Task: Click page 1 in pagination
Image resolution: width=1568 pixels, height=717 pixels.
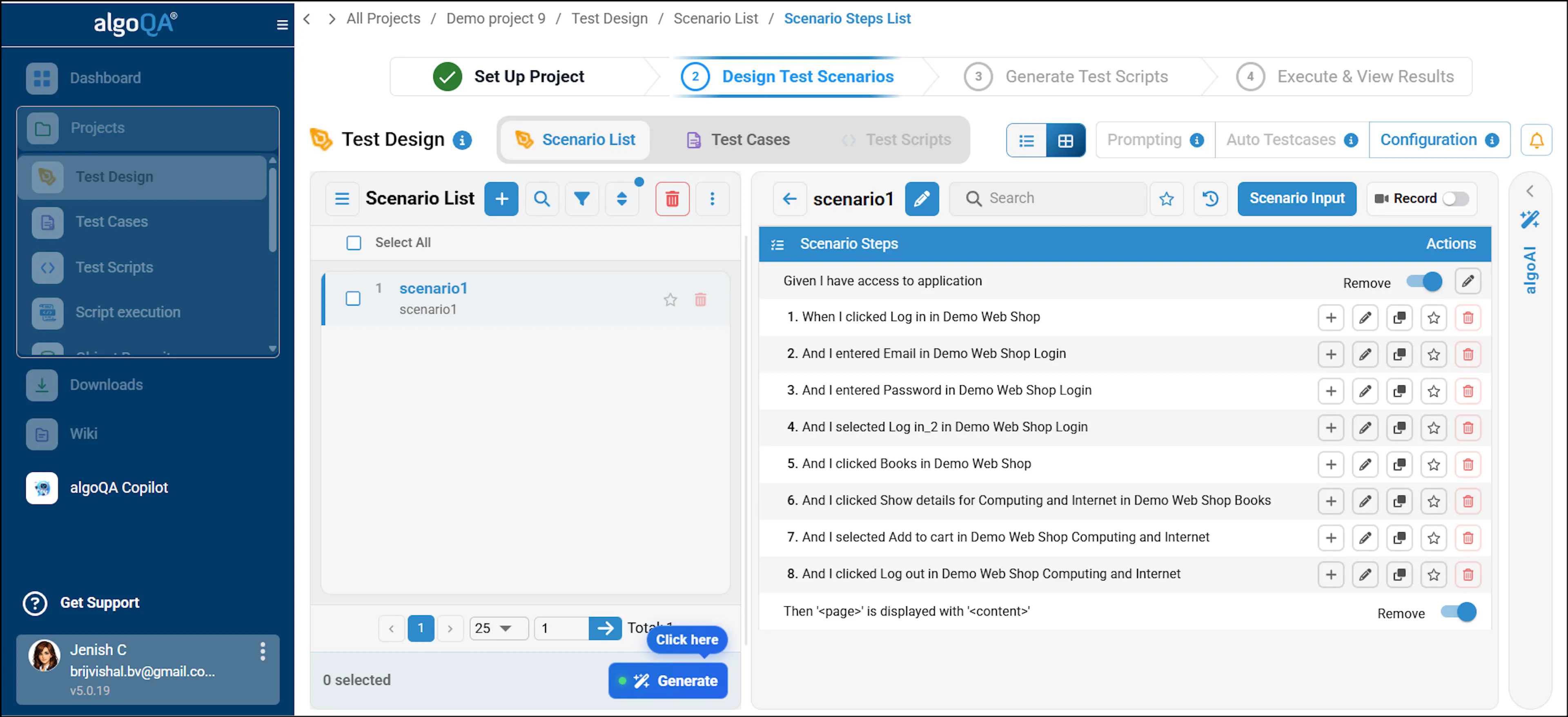Action: click(x=421, y=628)
